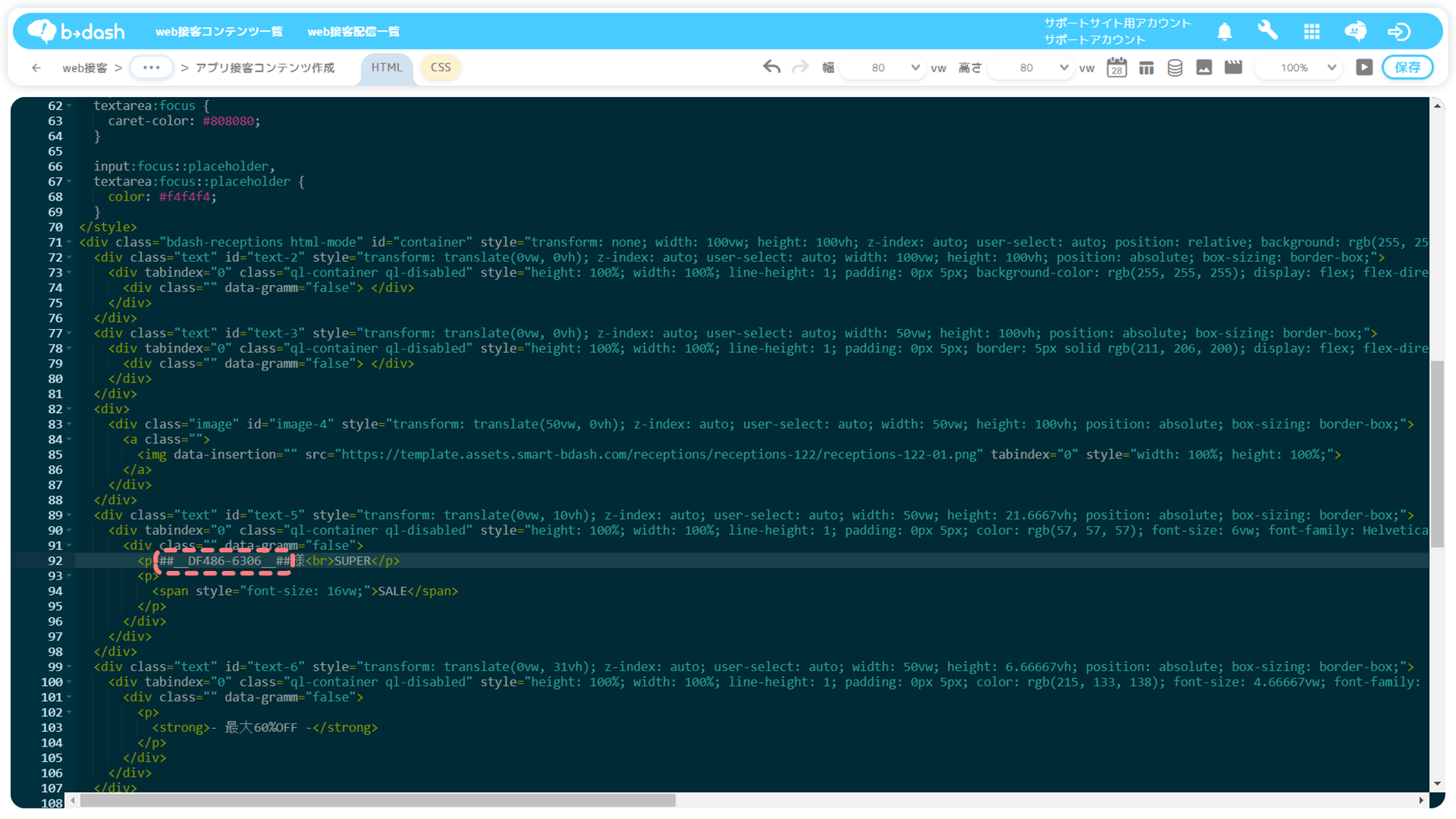The width and height of the screenshot is (1456, 819).
Task: Click the #f4f4f4 color value
Action: click(185, 197)
